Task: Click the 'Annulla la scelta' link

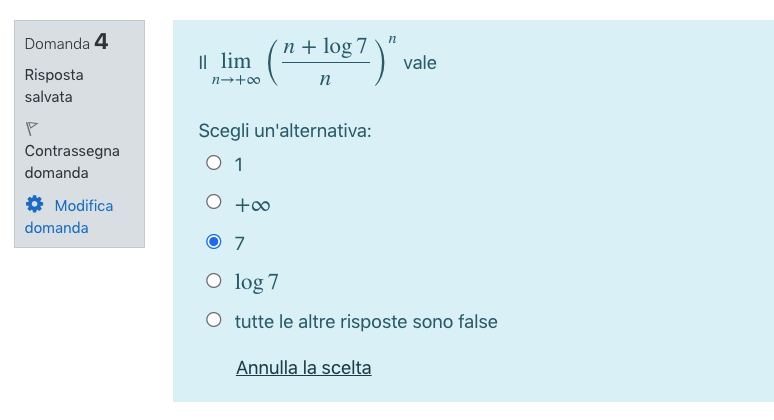Action: [x=304, y=368]
